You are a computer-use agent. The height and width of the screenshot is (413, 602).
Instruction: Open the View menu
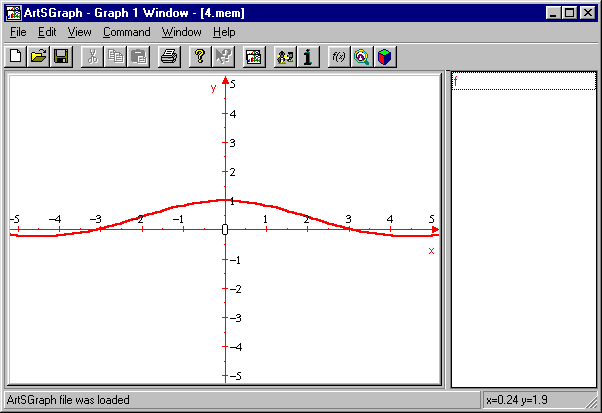79,32
